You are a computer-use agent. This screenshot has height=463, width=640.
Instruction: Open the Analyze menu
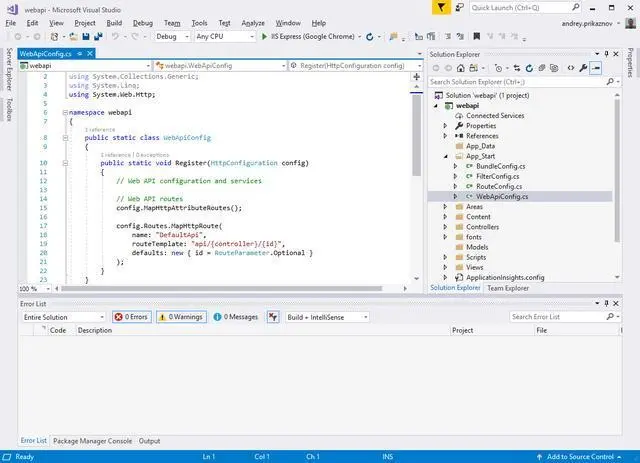pyautogui.click(x=253, y=22)
